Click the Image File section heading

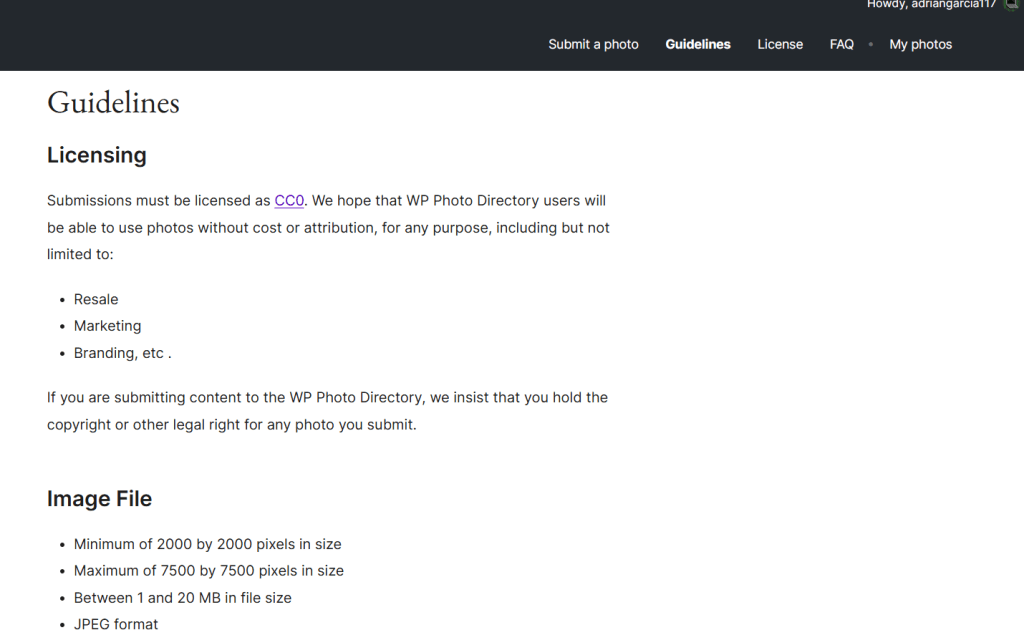[99, 498]
